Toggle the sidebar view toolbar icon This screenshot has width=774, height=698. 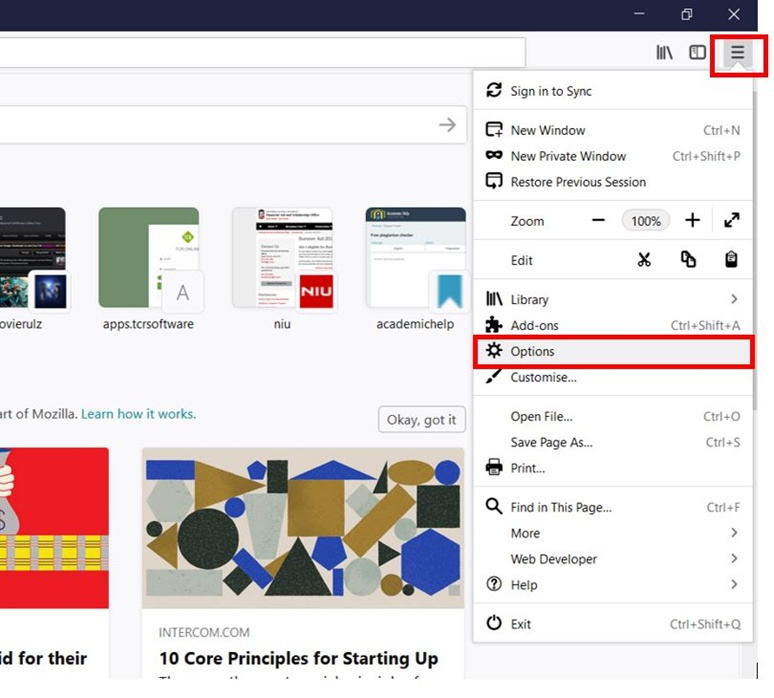pos(698,53)
